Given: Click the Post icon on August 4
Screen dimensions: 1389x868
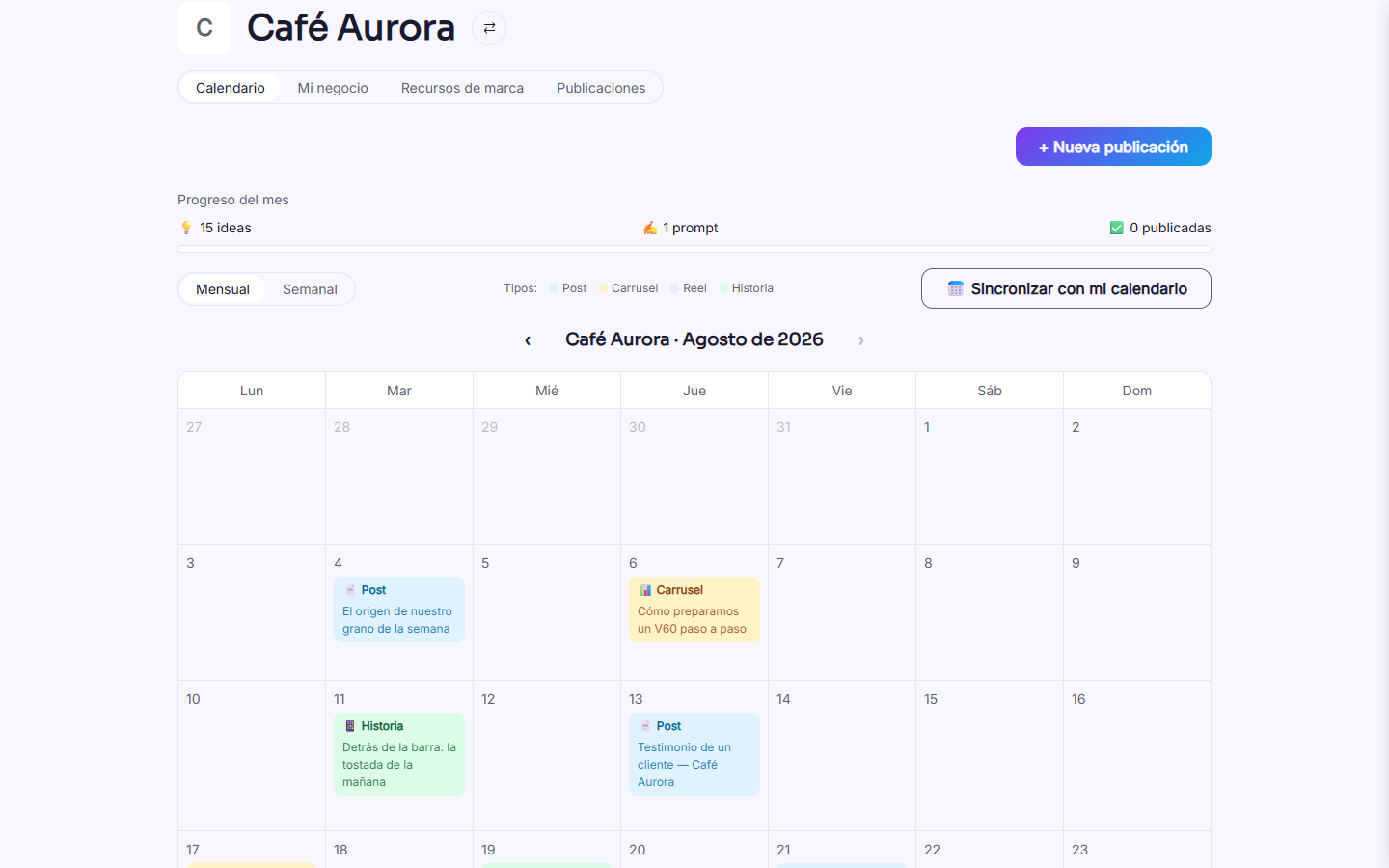Looking at the screenshot, I should (350, 590).
